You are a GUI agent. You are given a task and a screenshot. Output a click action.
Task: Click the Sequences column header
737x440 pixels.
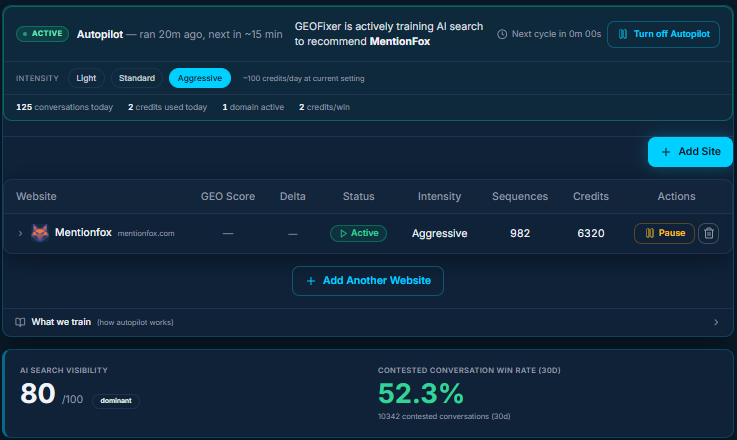[x=520, y=196]
